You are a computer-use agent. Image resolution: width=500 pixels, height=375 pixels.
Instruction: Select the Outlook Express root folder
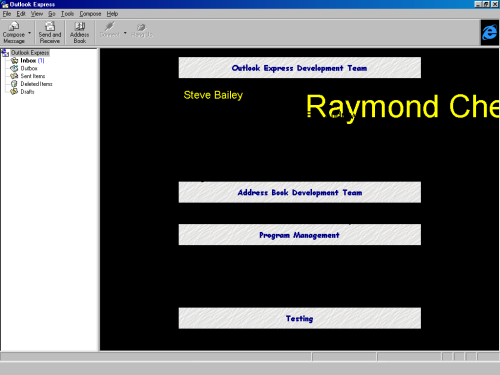pyautogui.click(x=30, y=53)
